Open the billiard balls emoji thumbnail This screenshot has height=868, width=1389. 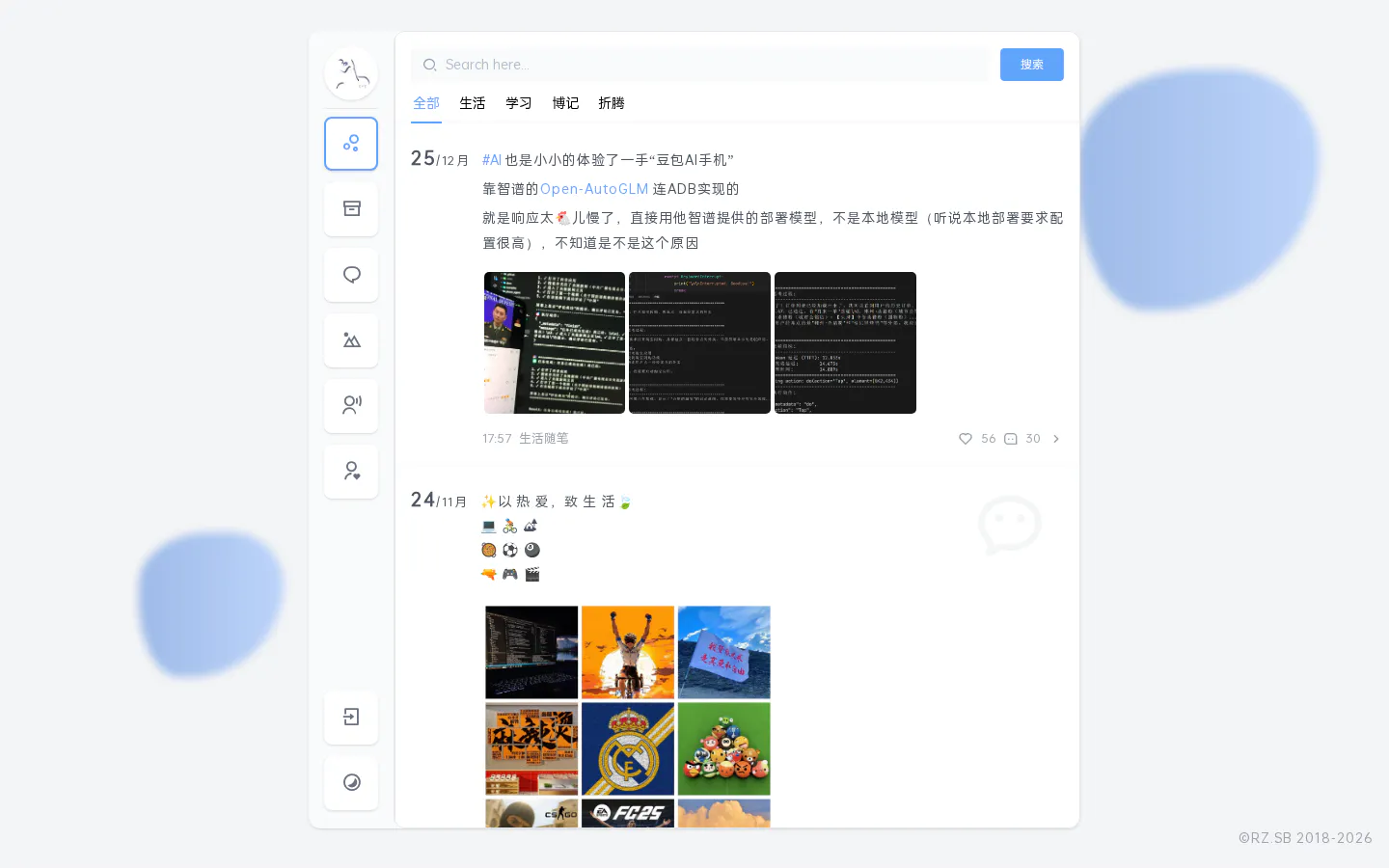point(724,748)
